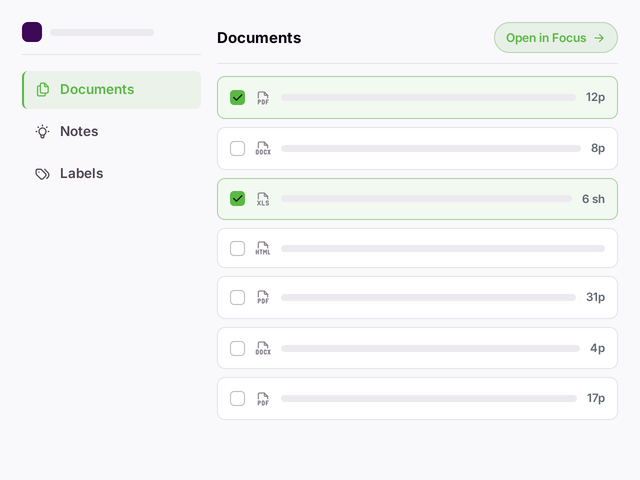Click the PDF file icon in 31p row
Viewport: 640px width, 480px height.
tap(263, 297)
